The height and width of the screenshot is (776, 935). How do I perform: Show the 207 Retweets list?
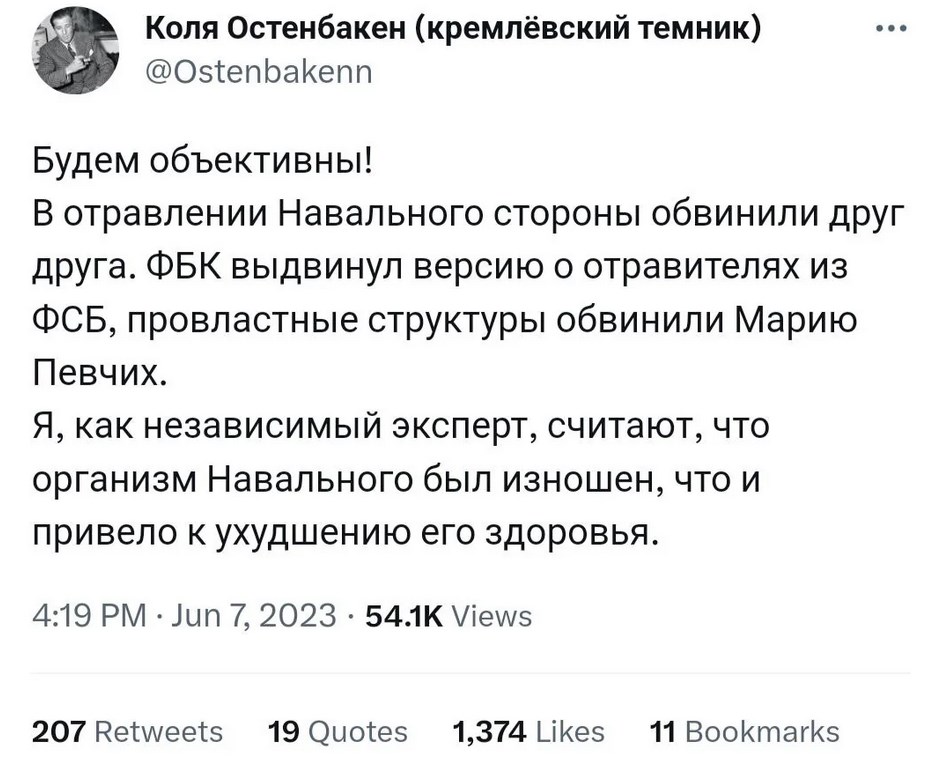click(x=128, y=732)
